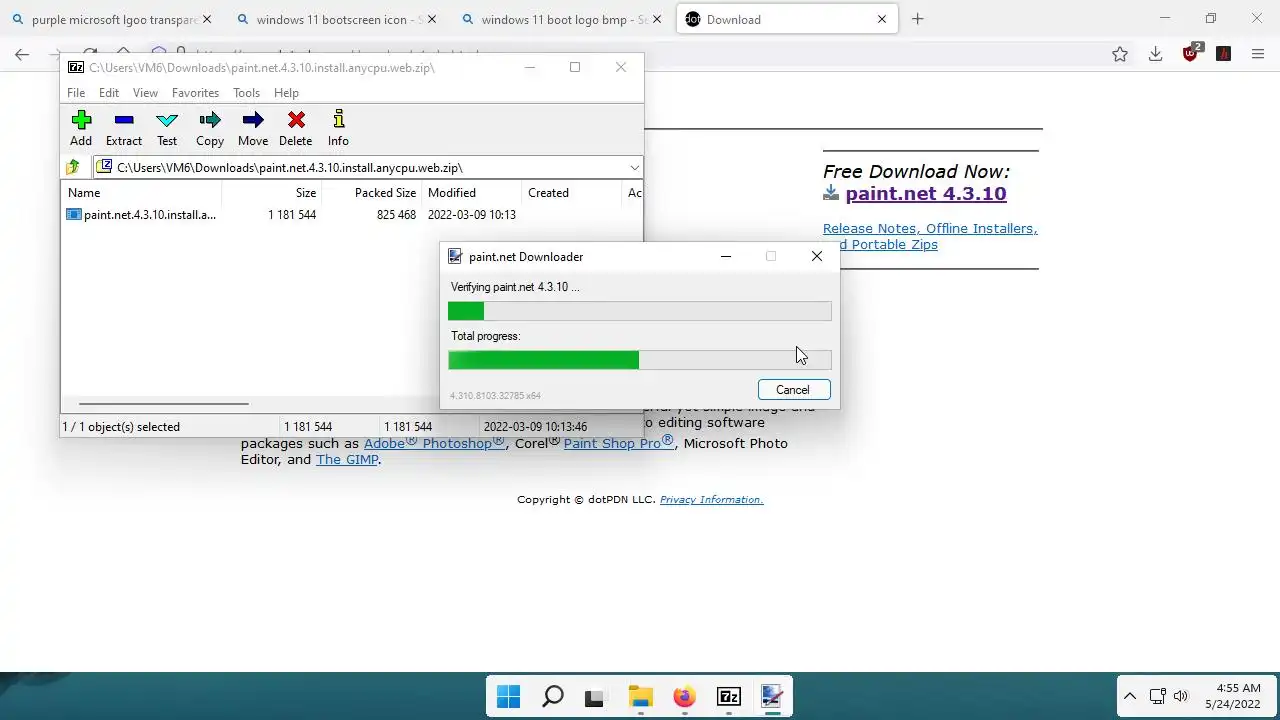The width and height of the screenshot is (1280, 720).
Task: Switch to 7-Zip on the taskbar
Action: pyautogui.click(x=728, y=697)
